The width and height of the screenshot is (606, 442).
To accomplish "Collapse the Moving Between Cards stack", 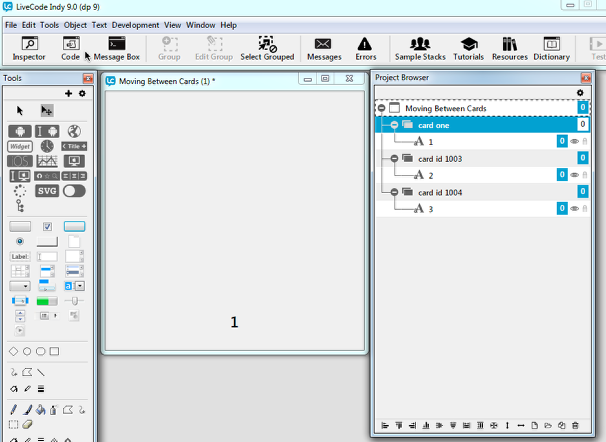I will pyautogui.click(x=381, y=108).
